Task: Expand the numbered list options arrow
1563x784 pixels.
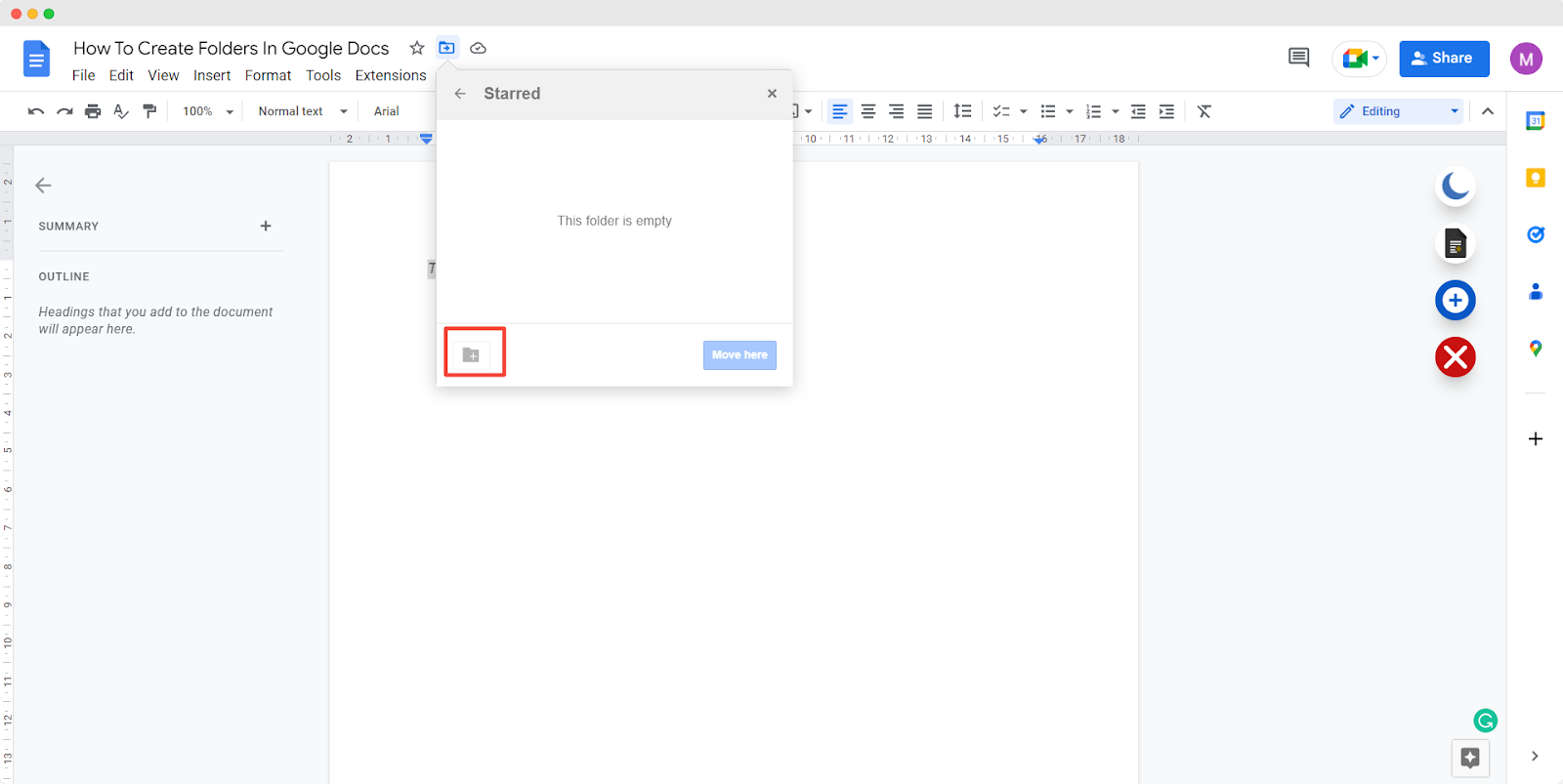Action: (1116, 111)
